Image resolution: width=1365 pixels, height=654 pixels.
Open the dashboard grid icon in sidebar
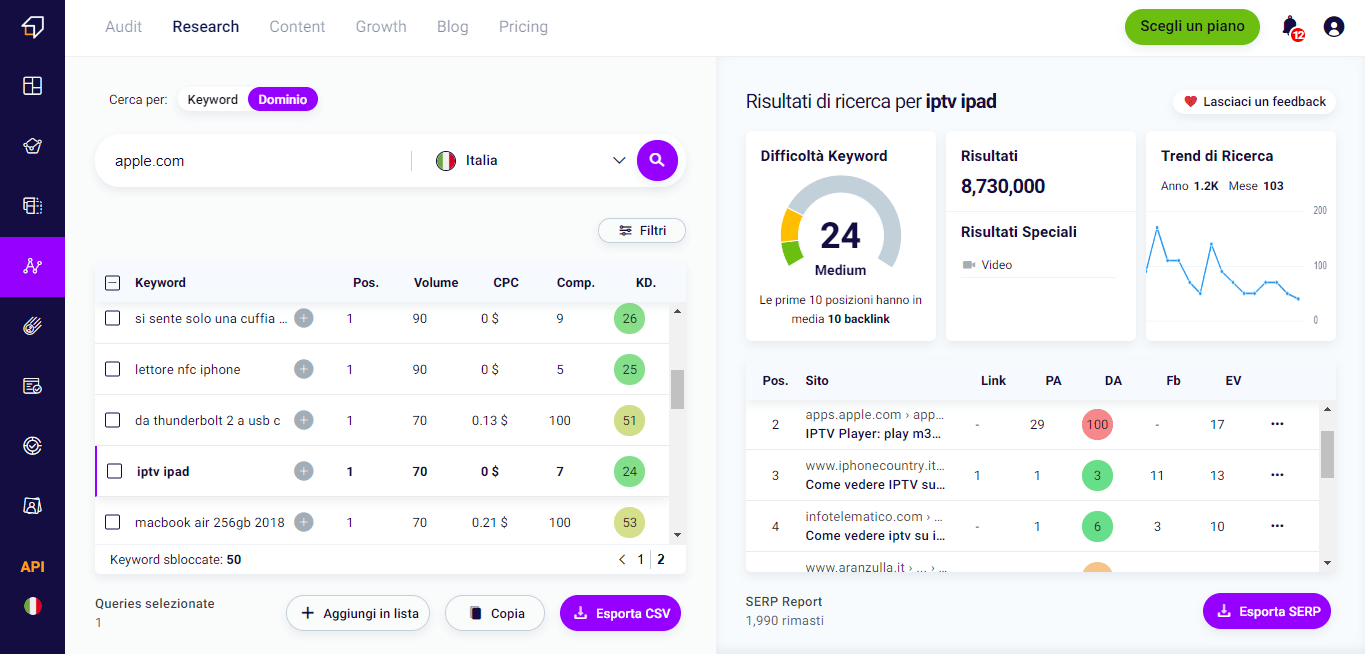pyautogui.click(x=32, y=86)
